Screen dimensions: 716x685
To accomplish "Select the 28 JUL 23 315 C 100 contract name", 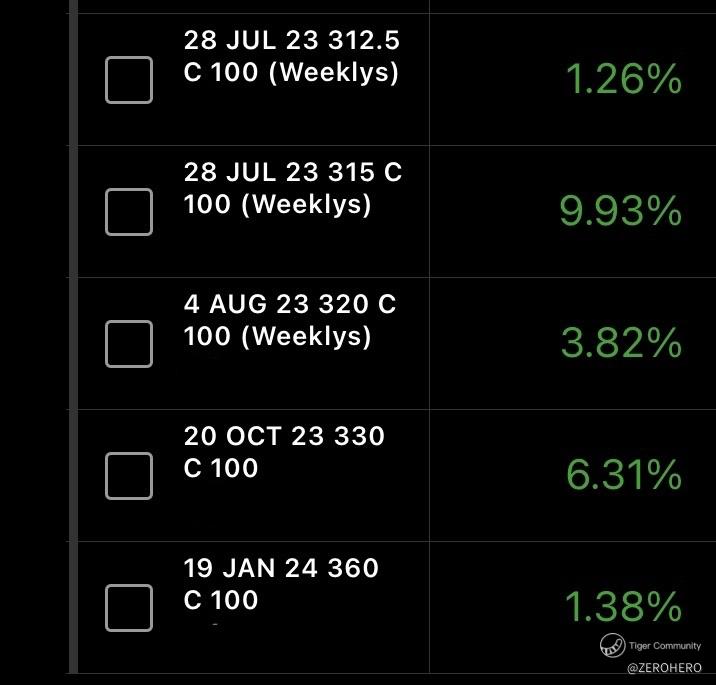I will click(292, 189).
